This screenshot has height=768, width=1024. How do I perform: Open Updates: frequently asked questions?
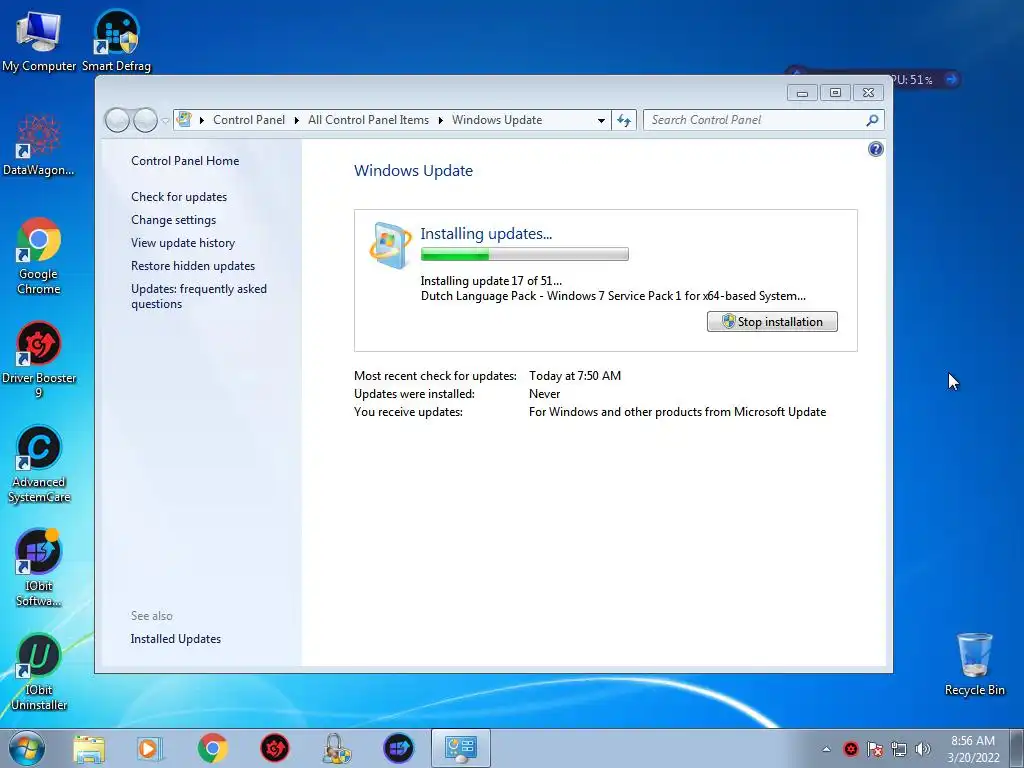click(199, 296)
